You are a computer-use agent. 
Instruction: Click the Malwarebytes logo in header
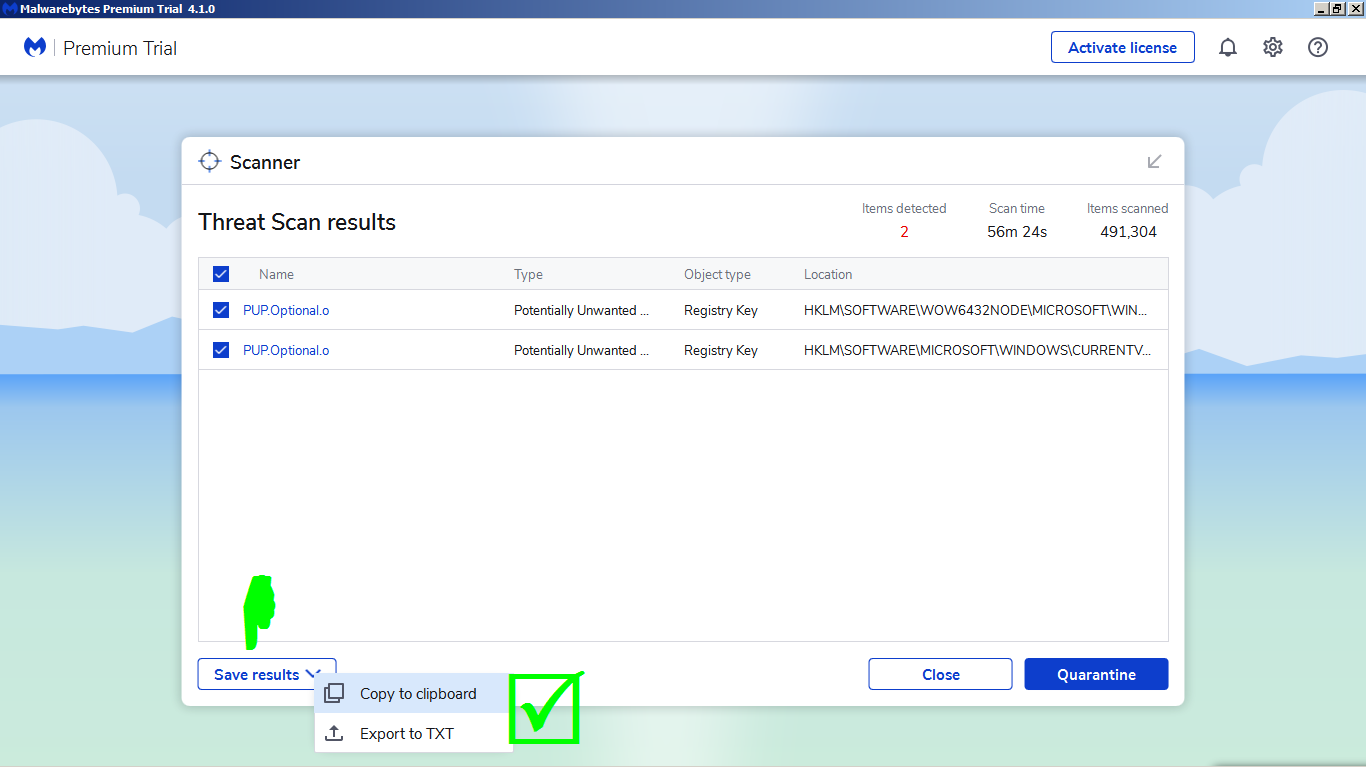pos(35,47)
